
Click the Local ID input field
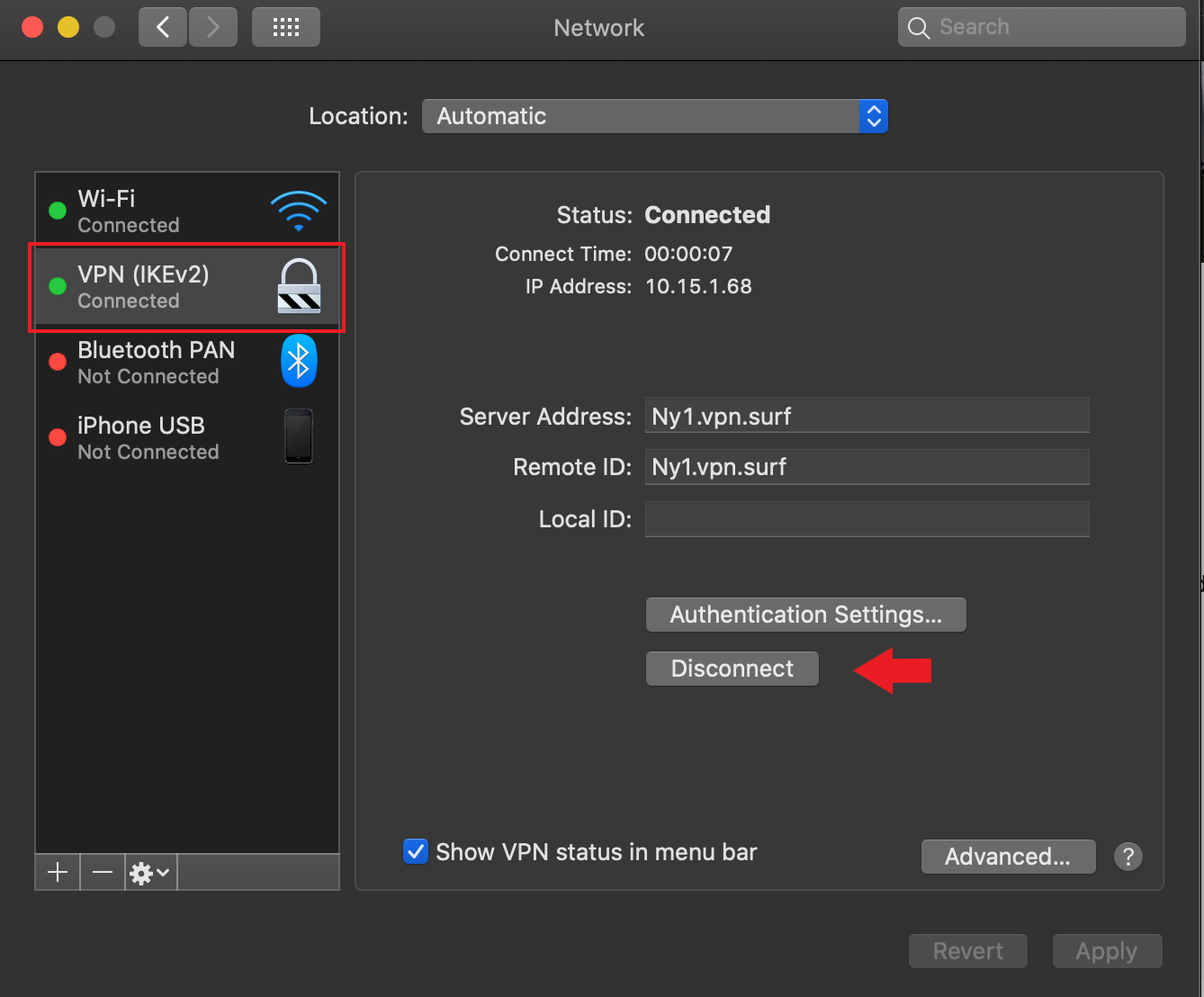point(867,519)
